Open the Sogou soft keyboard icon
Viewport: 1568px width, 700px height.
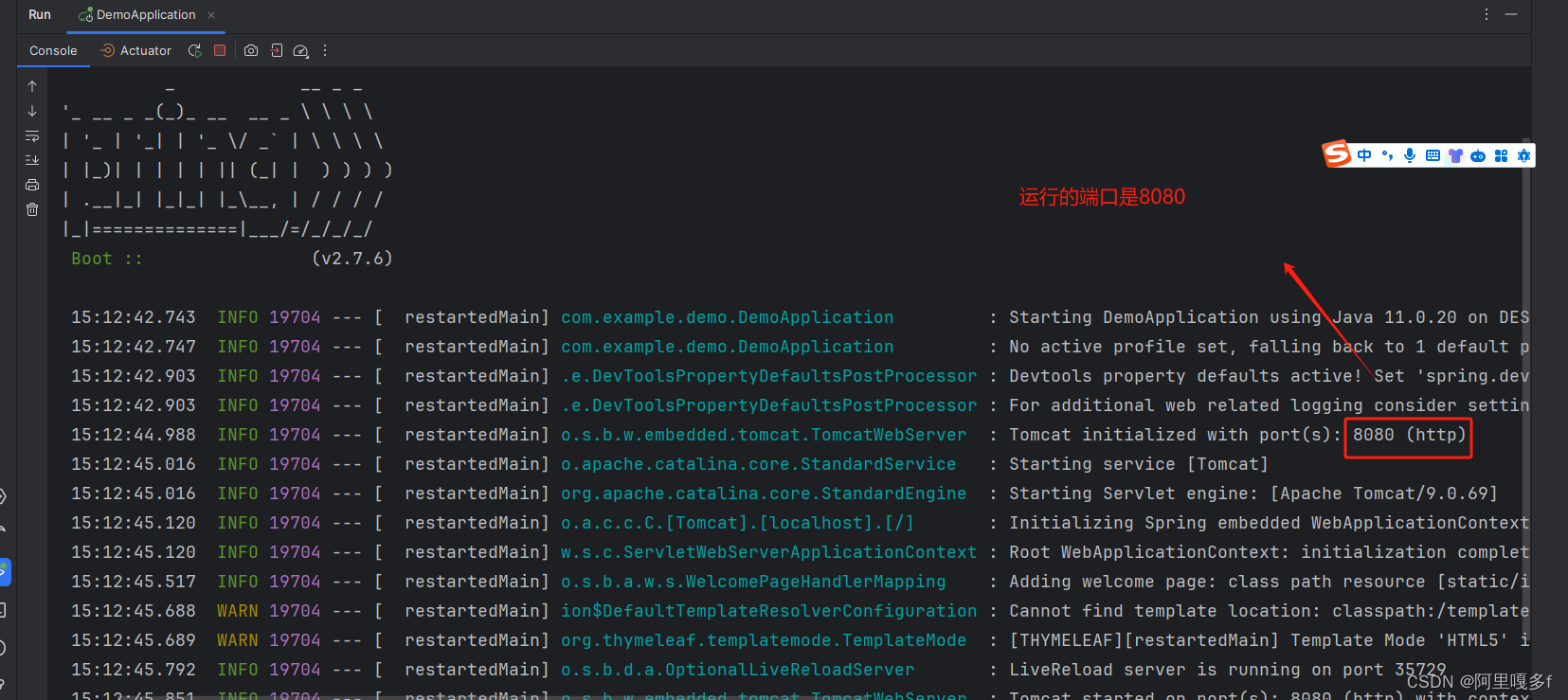click(1433, 155)
